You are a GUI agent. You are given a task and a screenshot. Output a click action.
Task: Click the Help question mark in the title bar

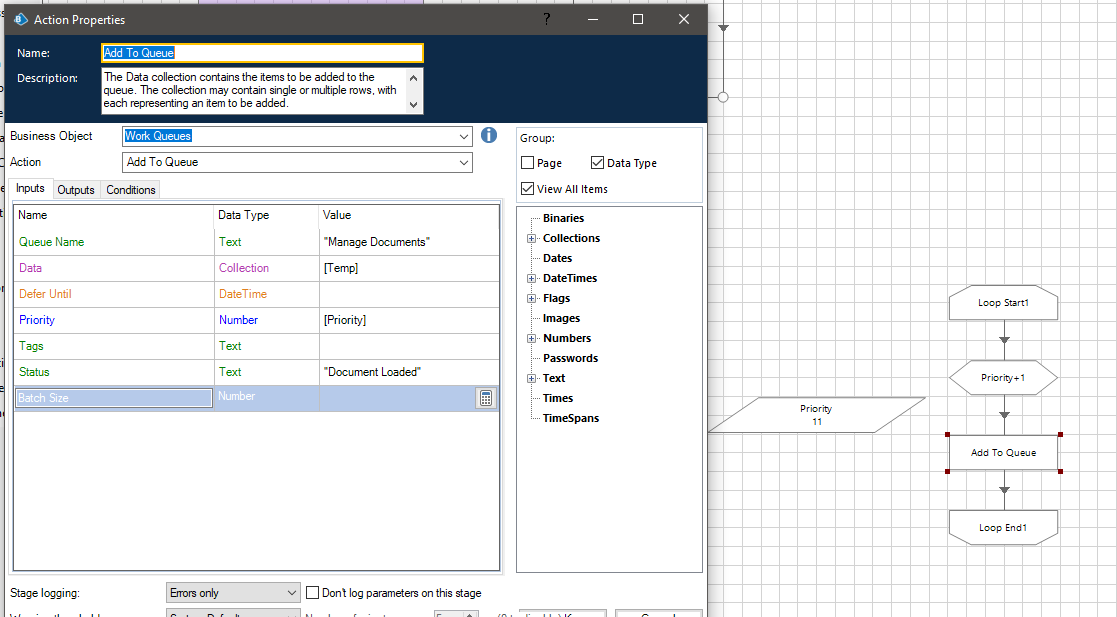pyautogui.click(x=546, y=19)
